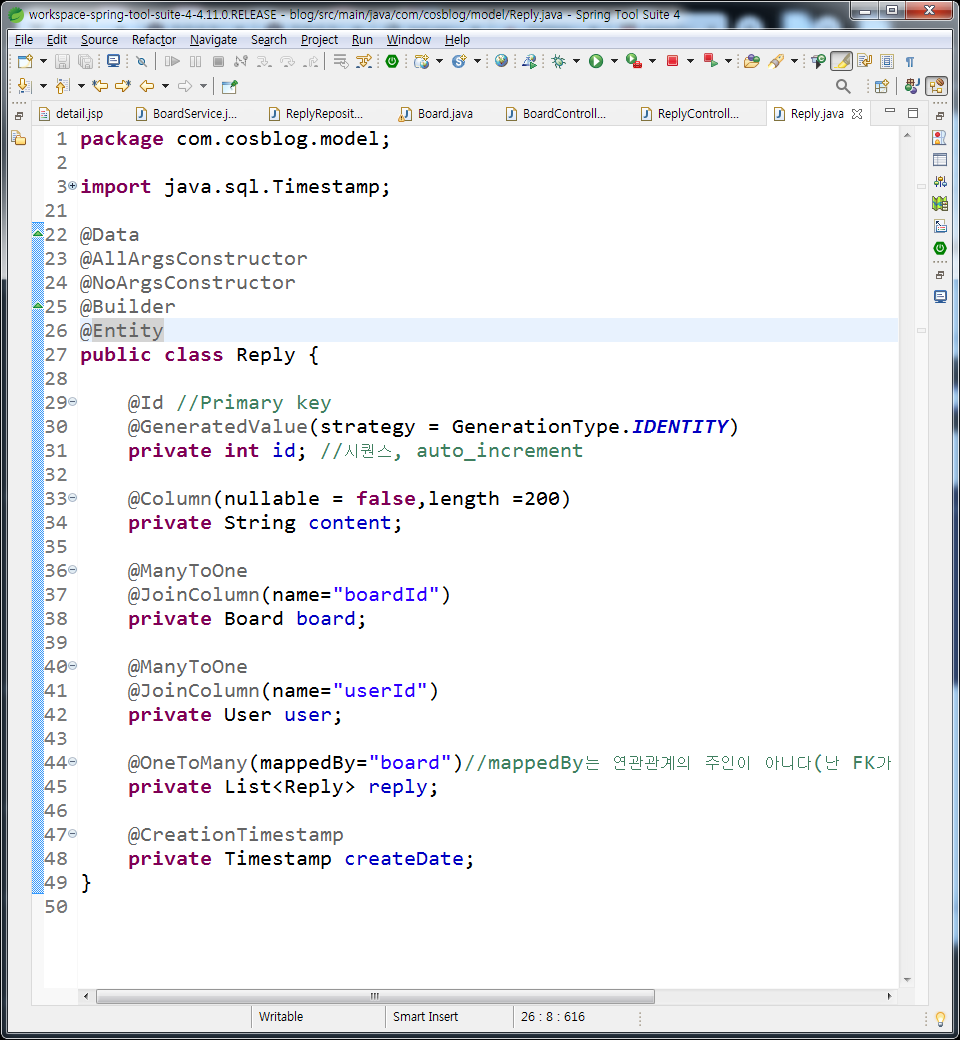Click the Console icon in right sidebar
Image resolution: width=960 pixels, height=1040 pixels.
940,296
